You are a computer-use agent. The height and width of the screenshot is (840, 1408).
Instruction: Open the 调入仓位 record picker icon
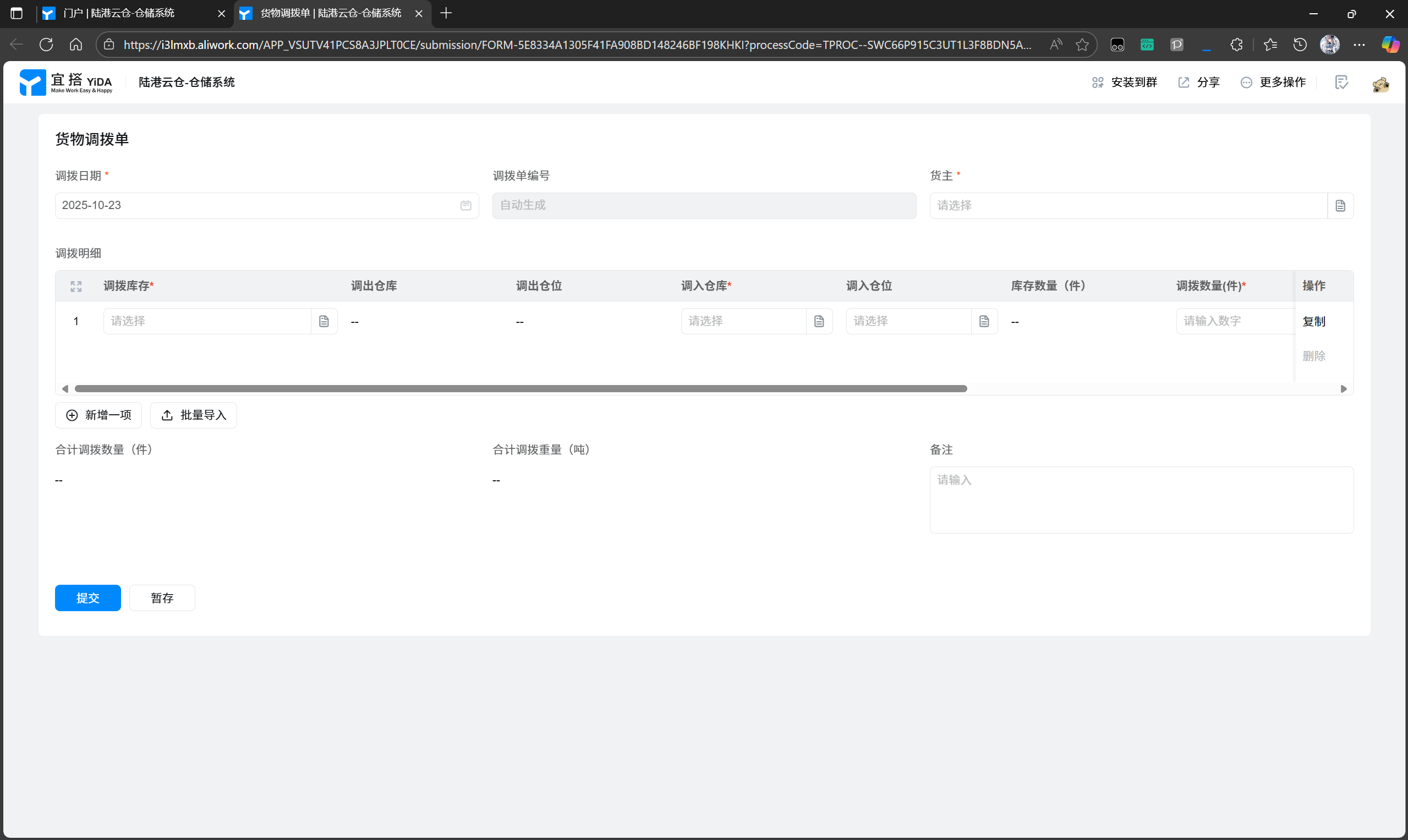click(984, 321)
